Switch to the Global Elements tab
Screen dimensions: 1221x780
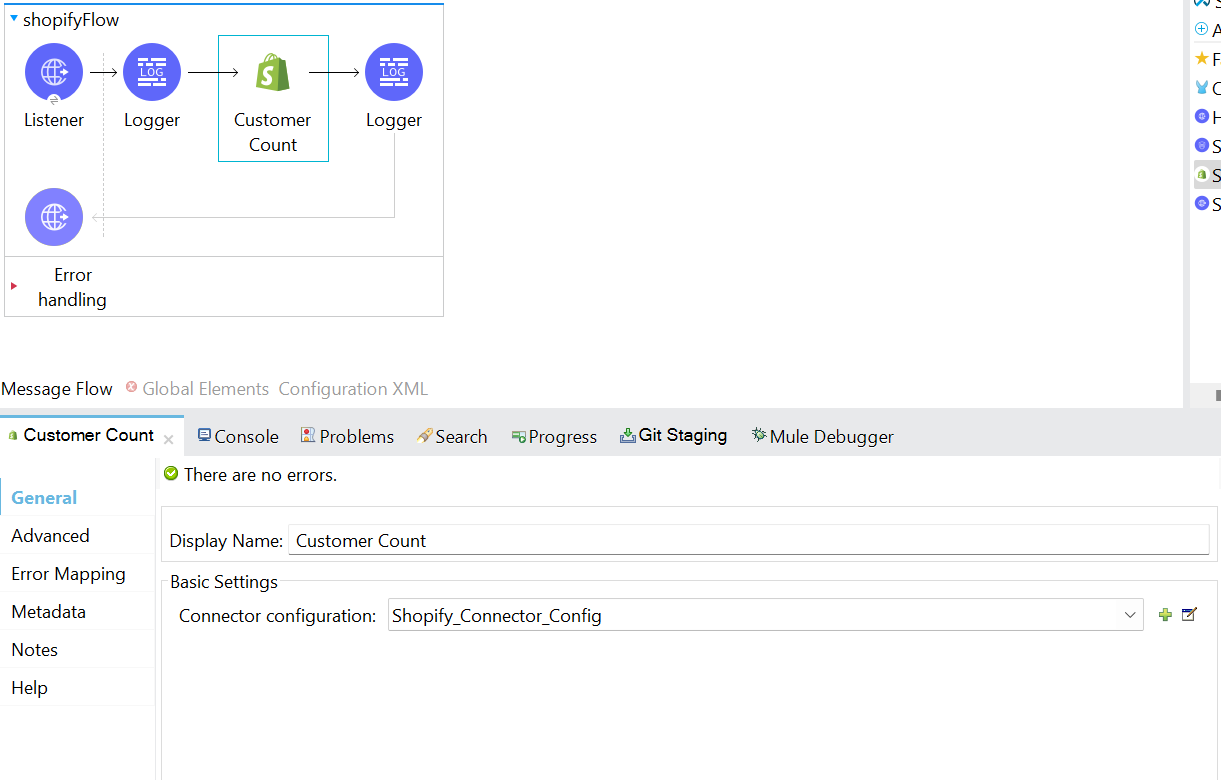(205, 389)
